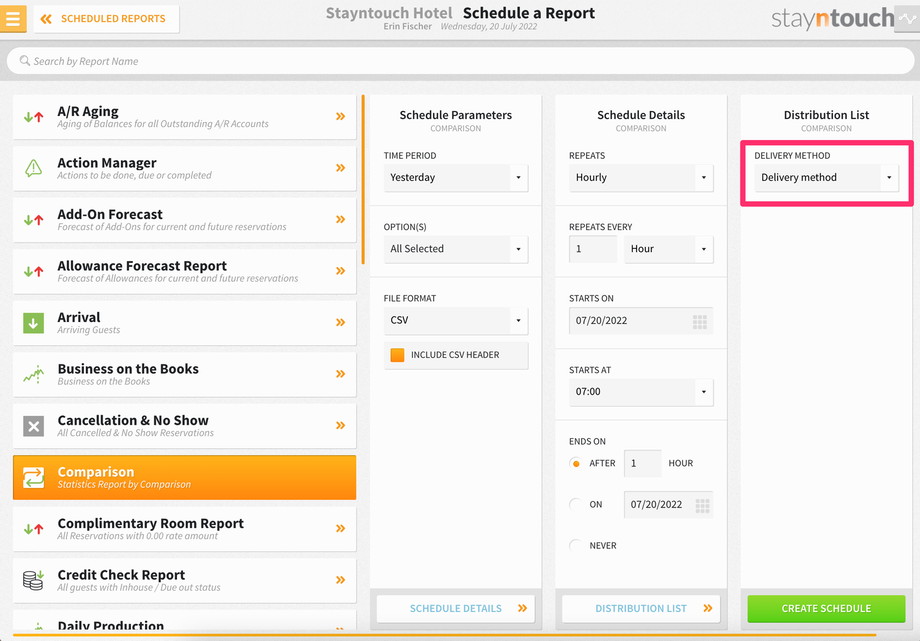This screenshot has height=641, width=920.
Task: Select the Comparison report row
Action: 184,477
